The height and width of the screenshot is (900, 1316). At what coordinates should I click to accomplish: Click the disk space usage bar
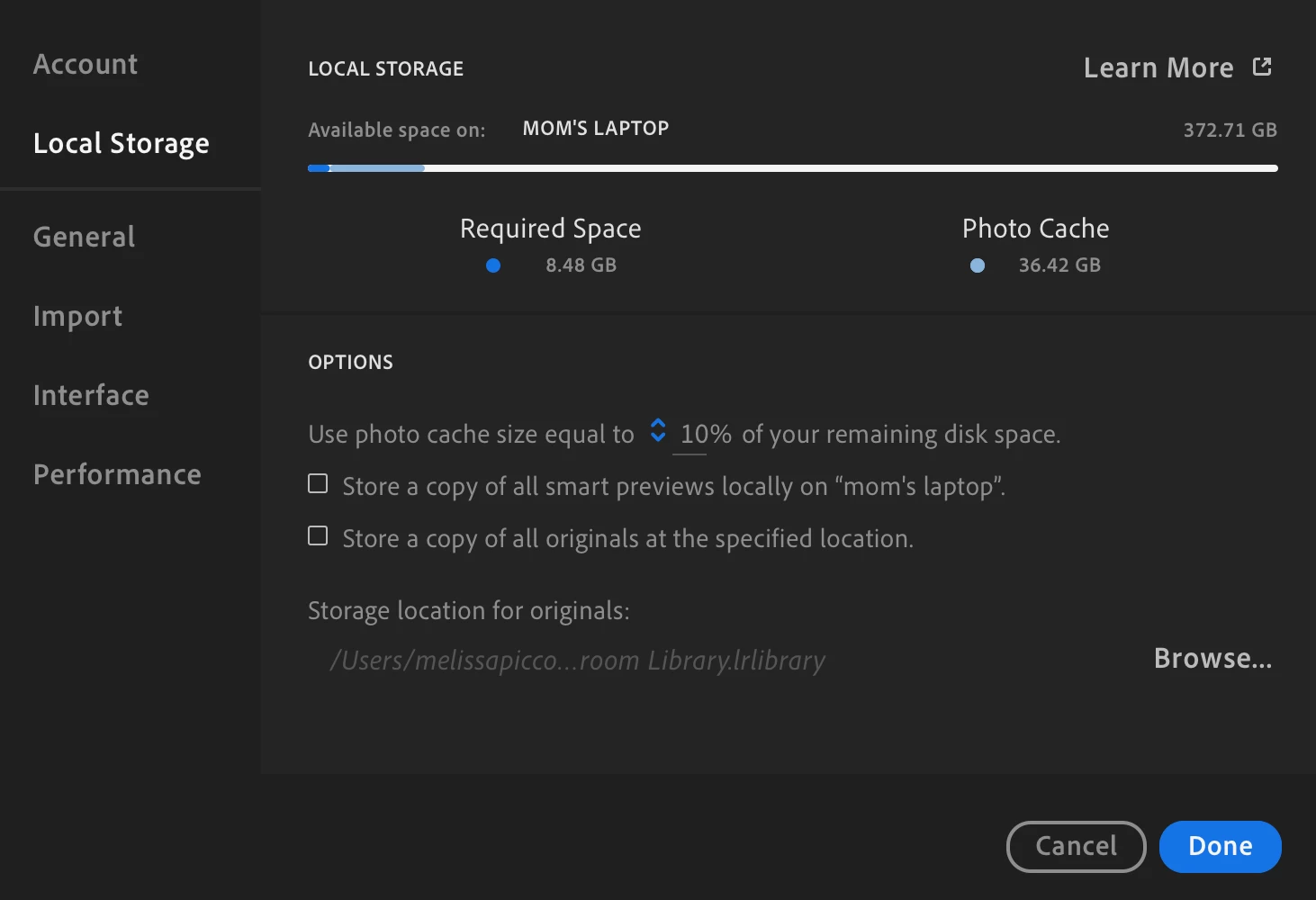(x=793, y=168)
